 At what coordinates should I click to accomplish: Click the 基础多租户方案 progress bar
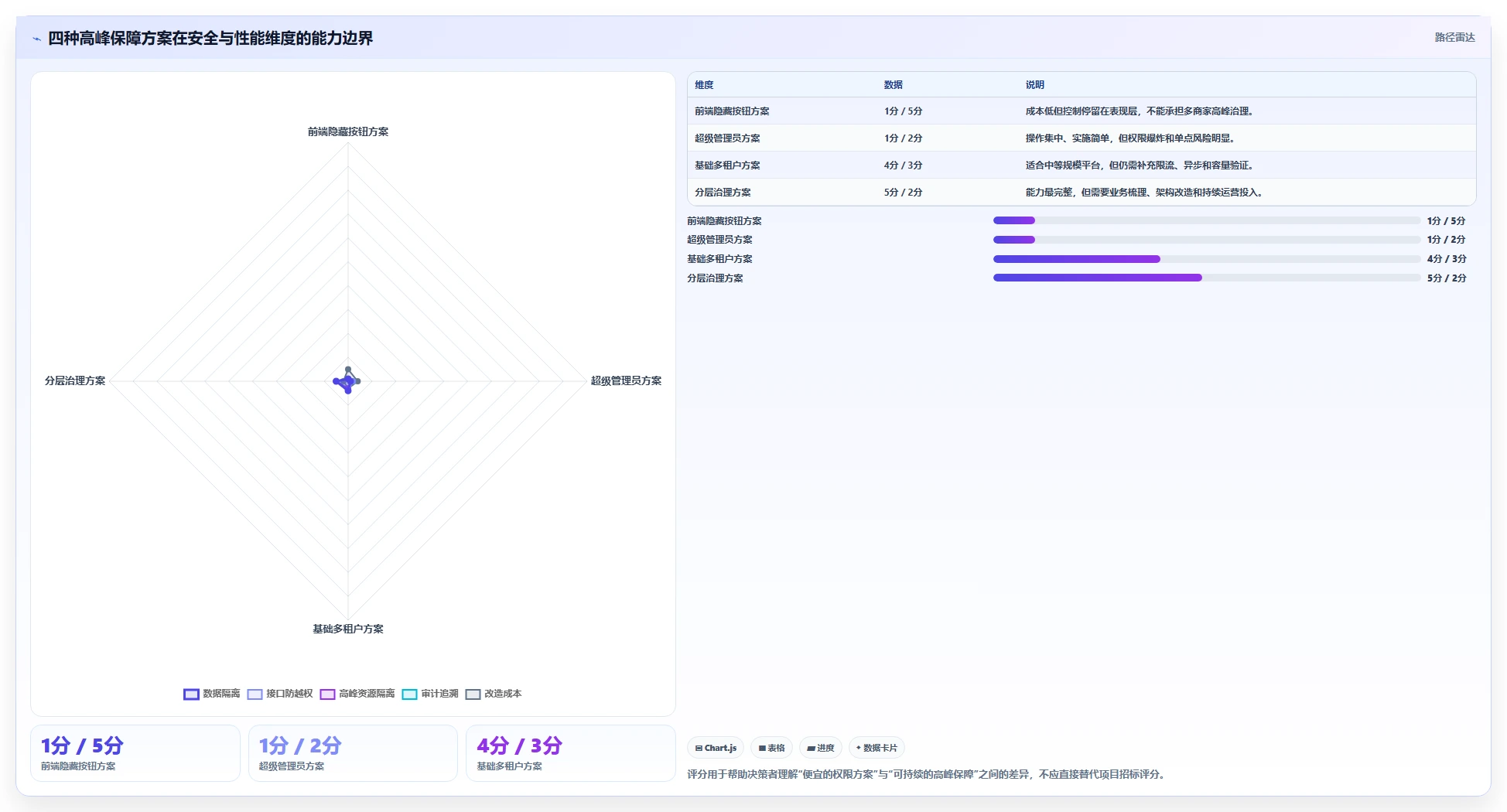pyautogui.click(x=1207, y=259)
